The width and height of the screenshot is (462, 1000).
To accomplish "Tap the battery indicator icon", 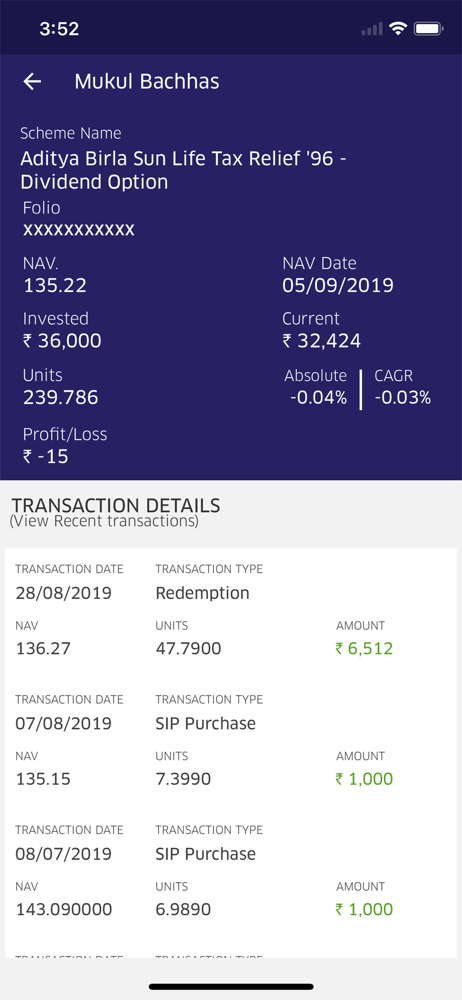I will click(x=428, y=29).
